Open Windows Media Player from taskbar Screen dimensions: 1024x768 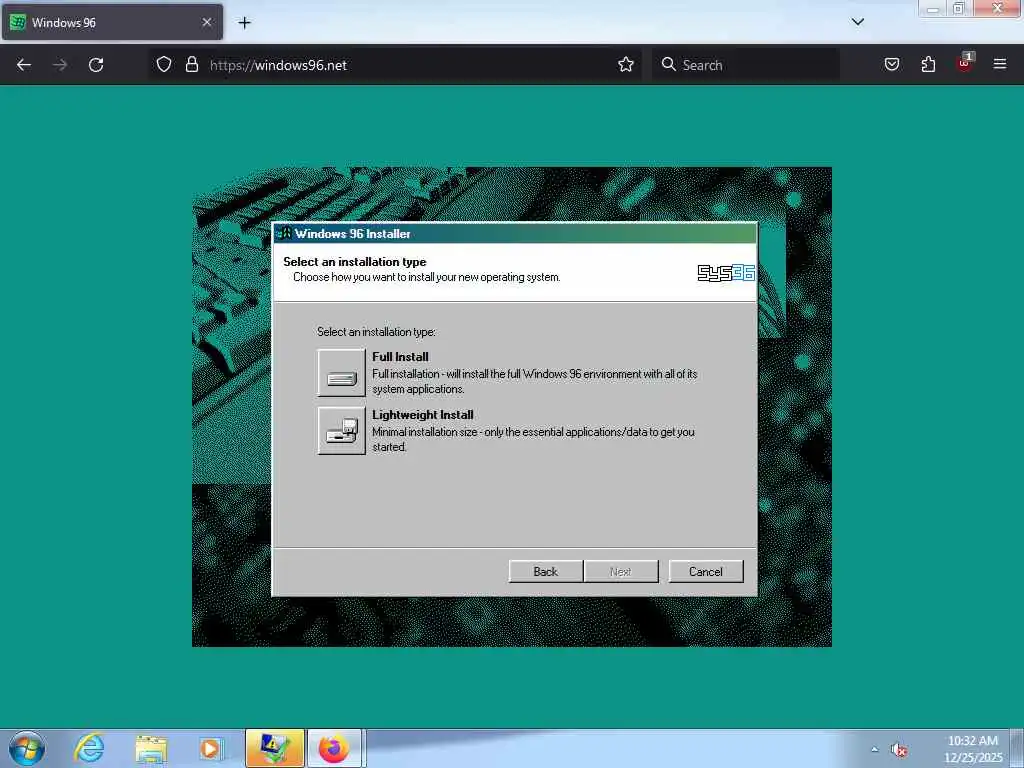(x=212, y=748)
